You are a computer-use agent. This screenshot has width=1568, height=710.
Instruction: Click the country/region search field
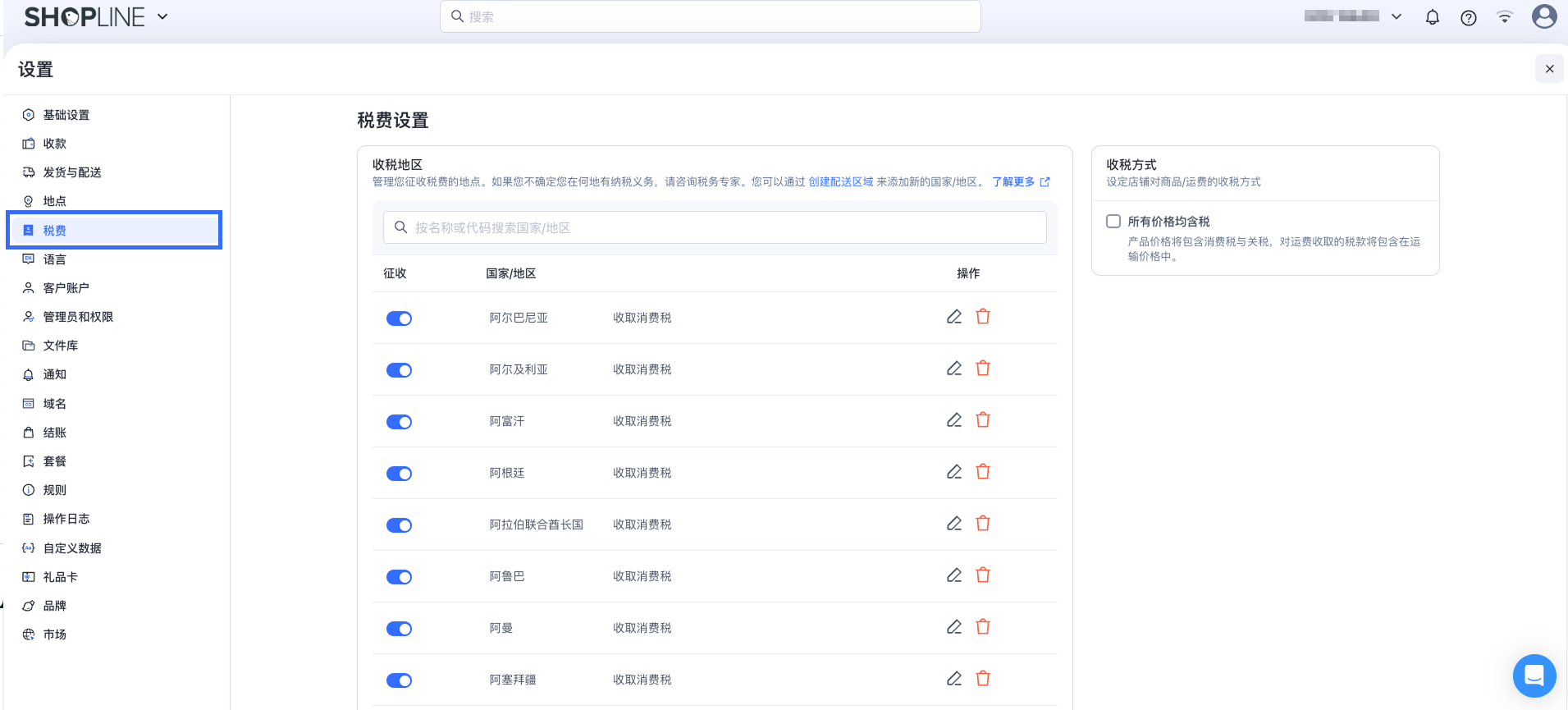coord(715,227)
